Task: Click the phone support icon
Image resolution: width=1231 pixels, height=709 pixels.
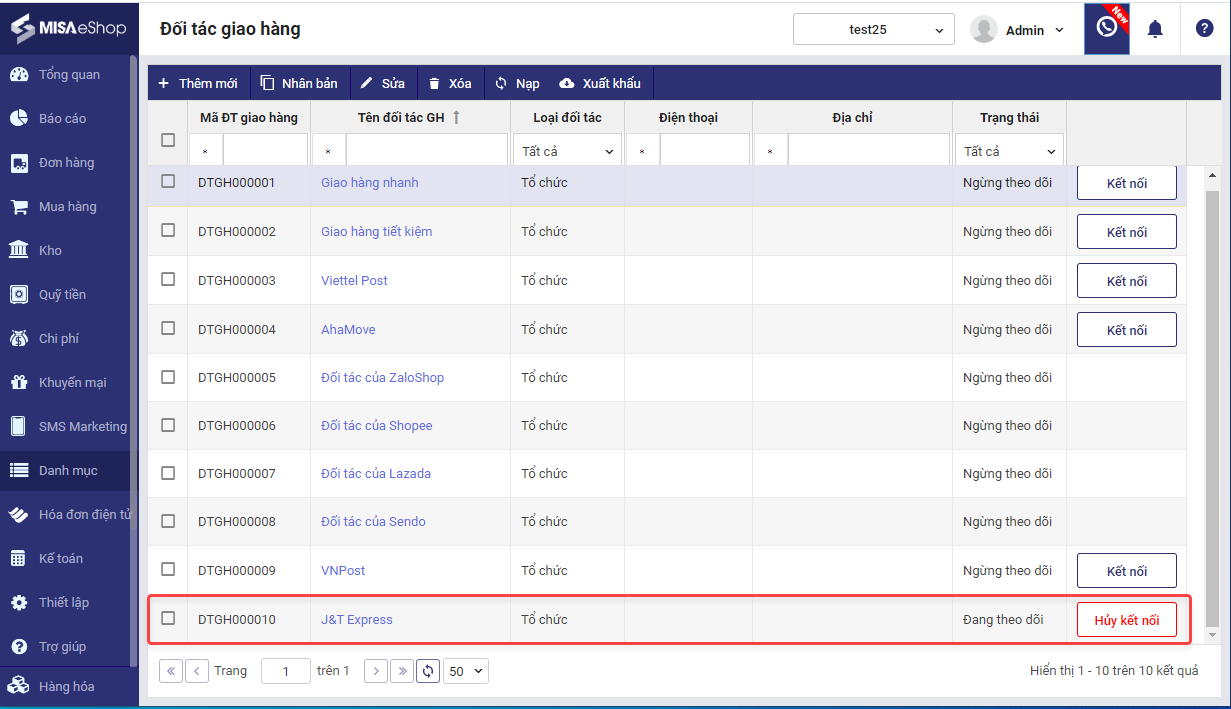Action: [1106, 28]
